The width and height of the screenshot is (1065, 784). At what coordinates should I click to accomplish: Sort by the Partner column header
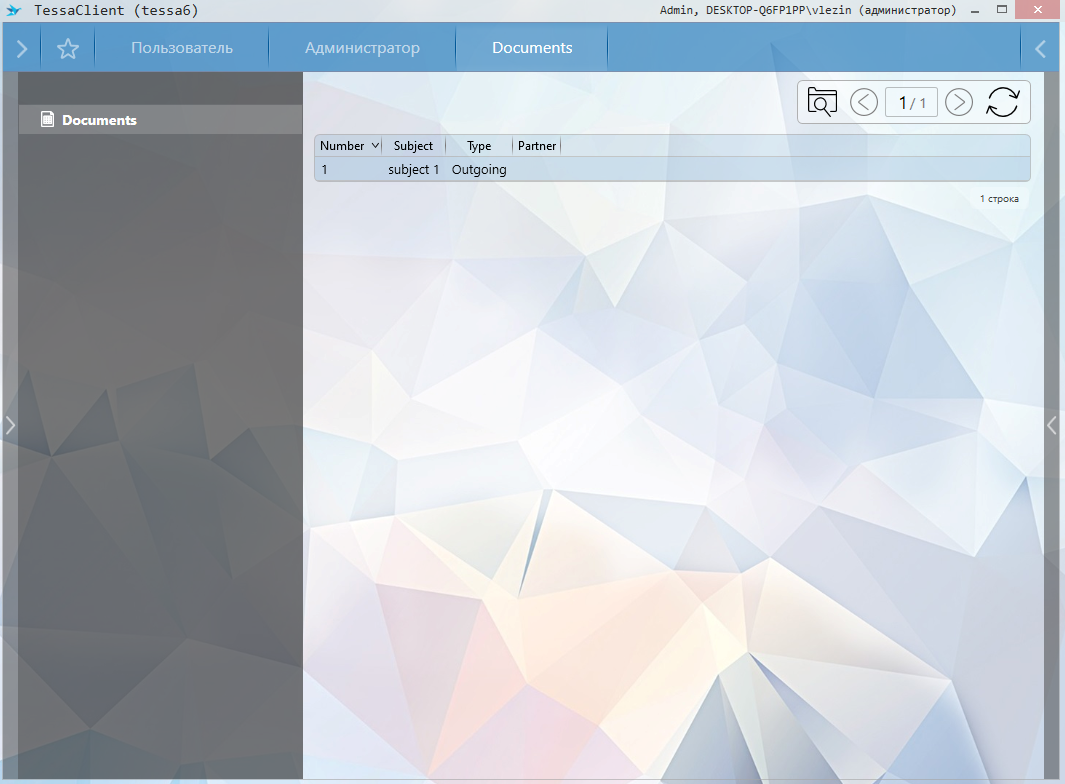pyautogui.click(x=537, y=146)
